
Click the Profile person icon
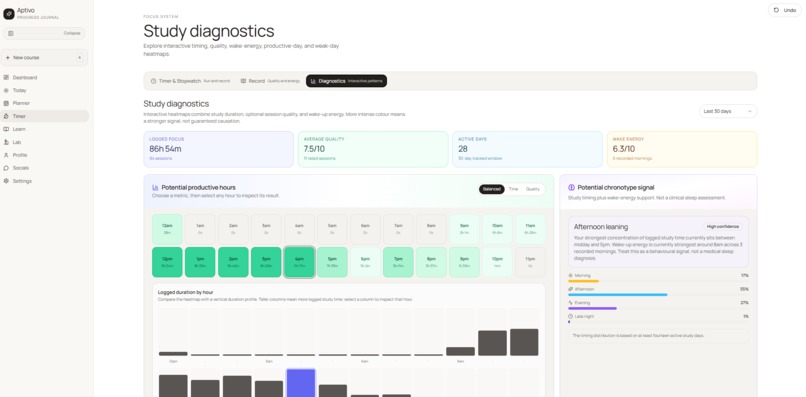(6, 155)
